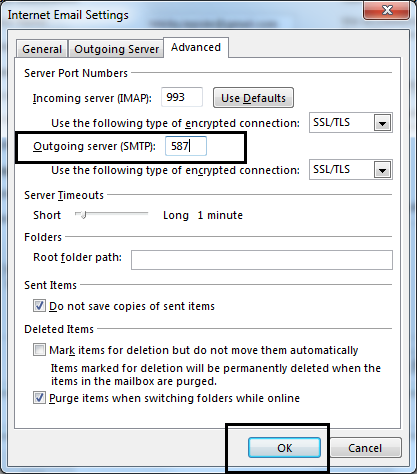The width and height of the screenshot is (417, 474).
Task: Select the Advanced tab
Action: coord(196,47)
